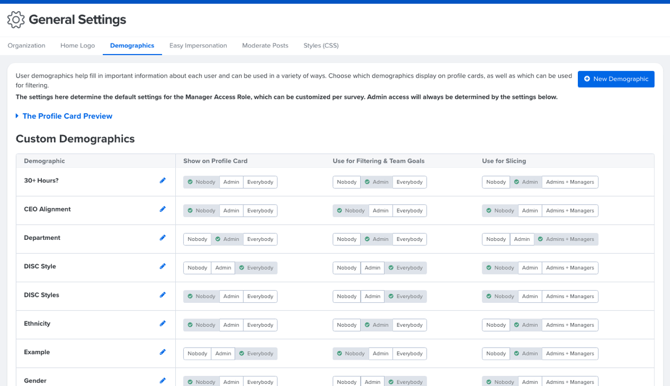Set Example profile card to Nobody
Image resolution: width=670 pixels, height=386 pixels.
point(197,354)
